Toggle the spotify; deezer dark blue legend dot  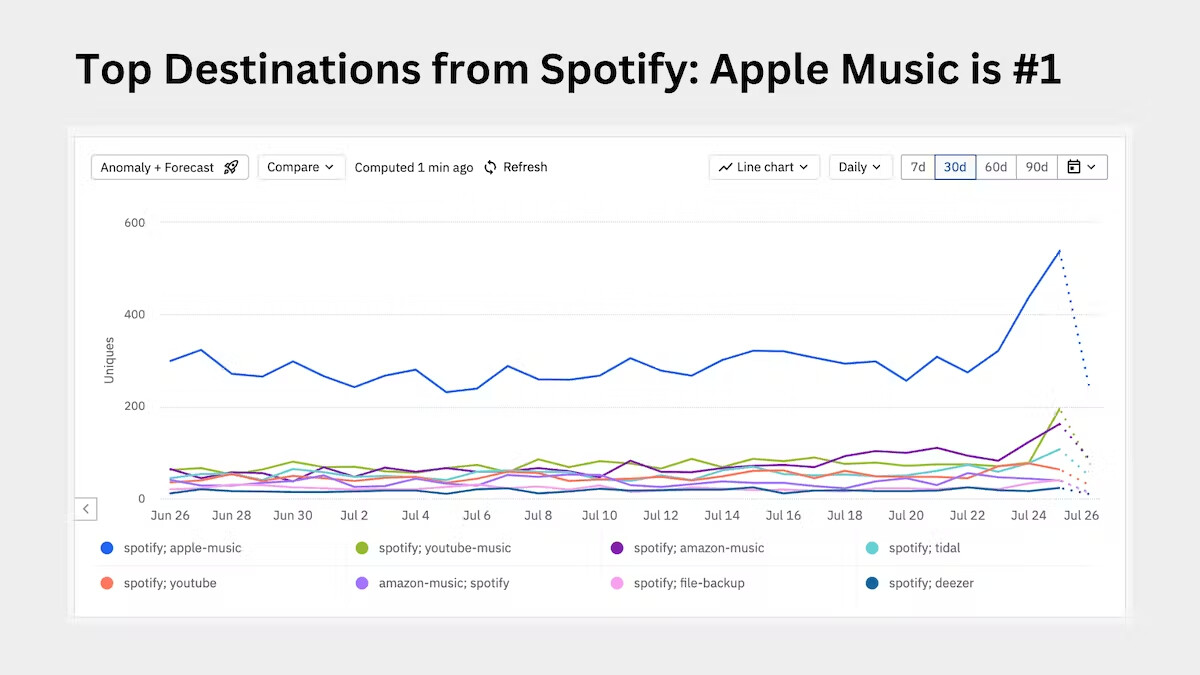click(x=872, y=583)
